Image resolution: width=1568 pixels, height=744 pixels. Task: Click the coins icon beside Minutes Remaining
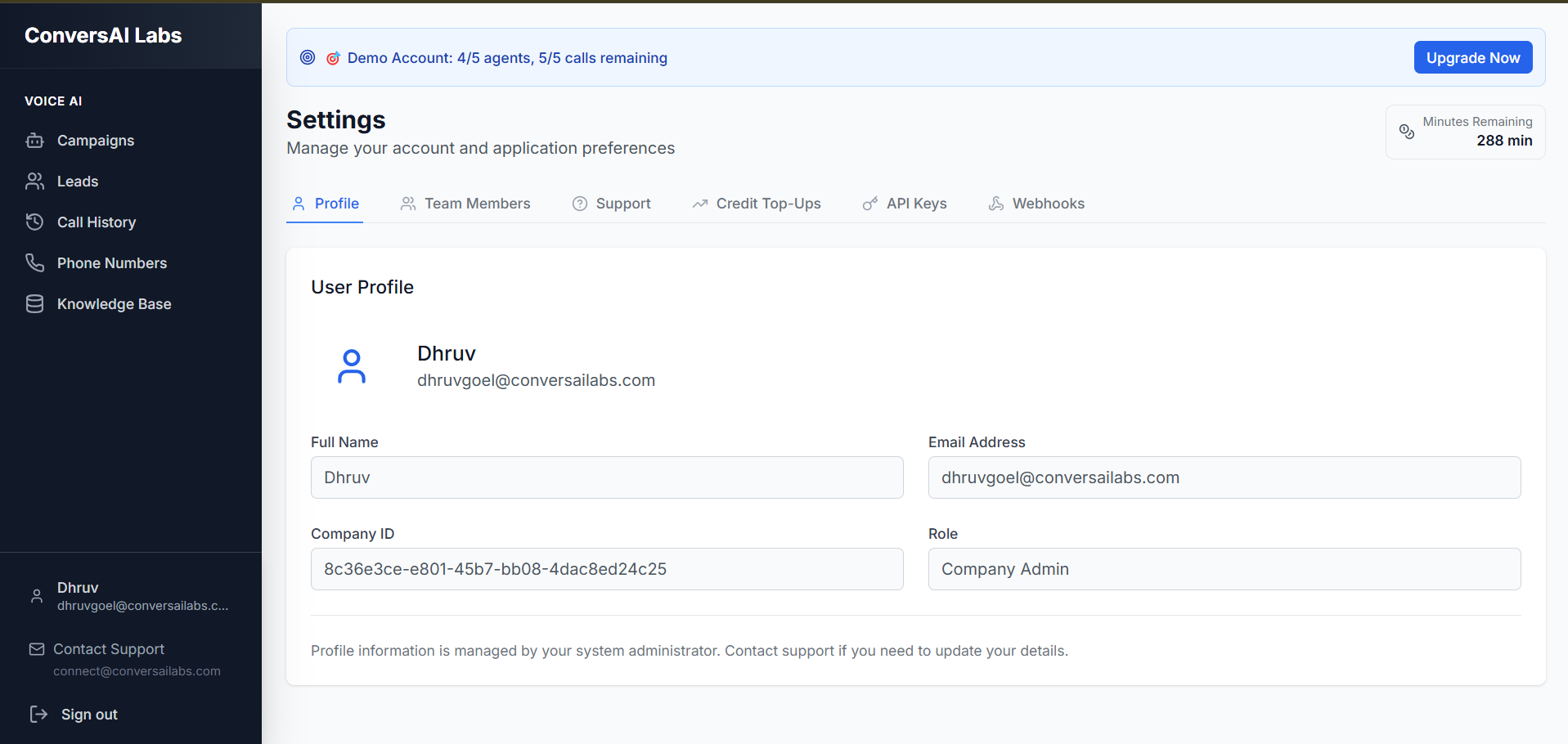click(x=1407, y=132)
